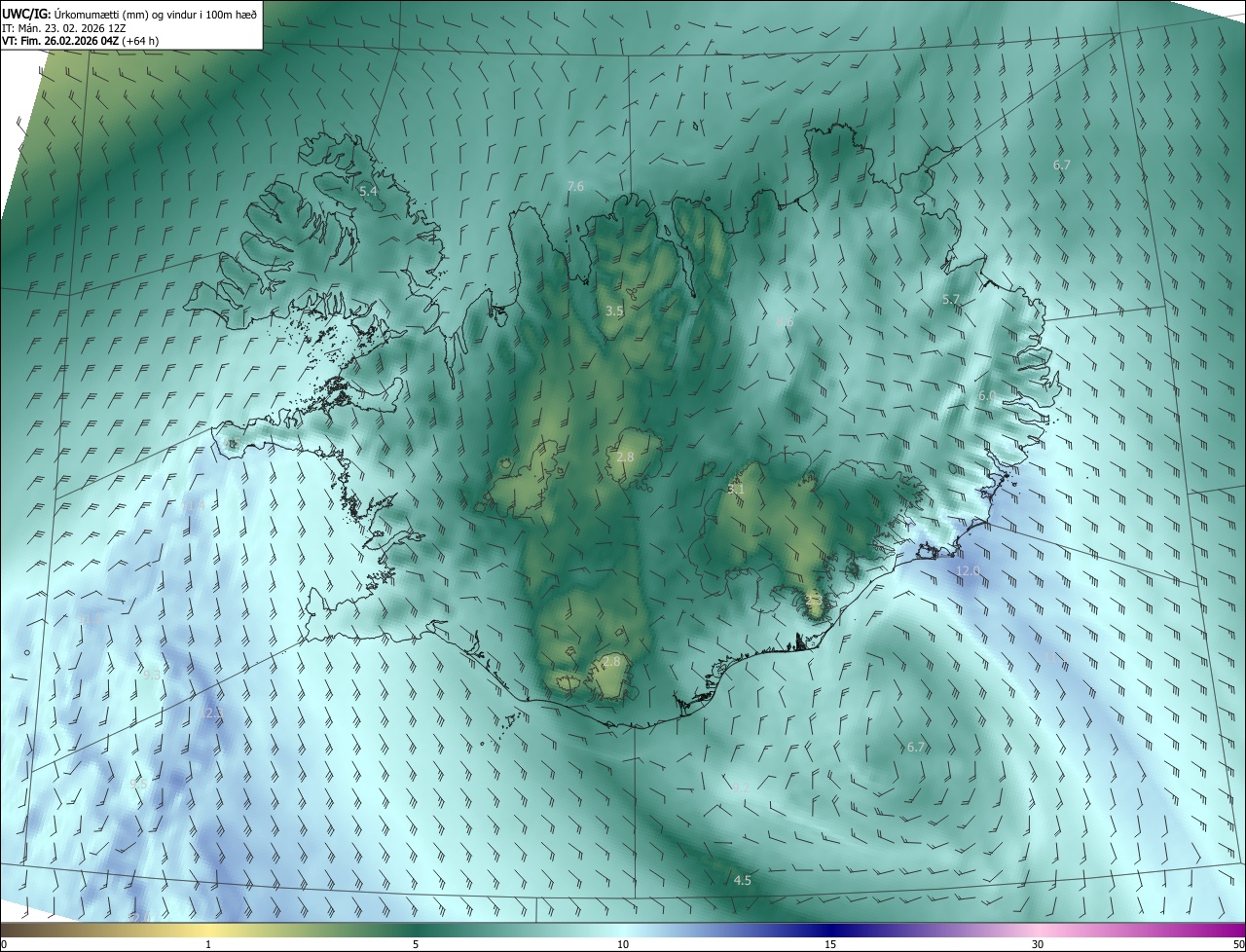Click the 'UWC/IG:' label in the header box

click(27, 13)
